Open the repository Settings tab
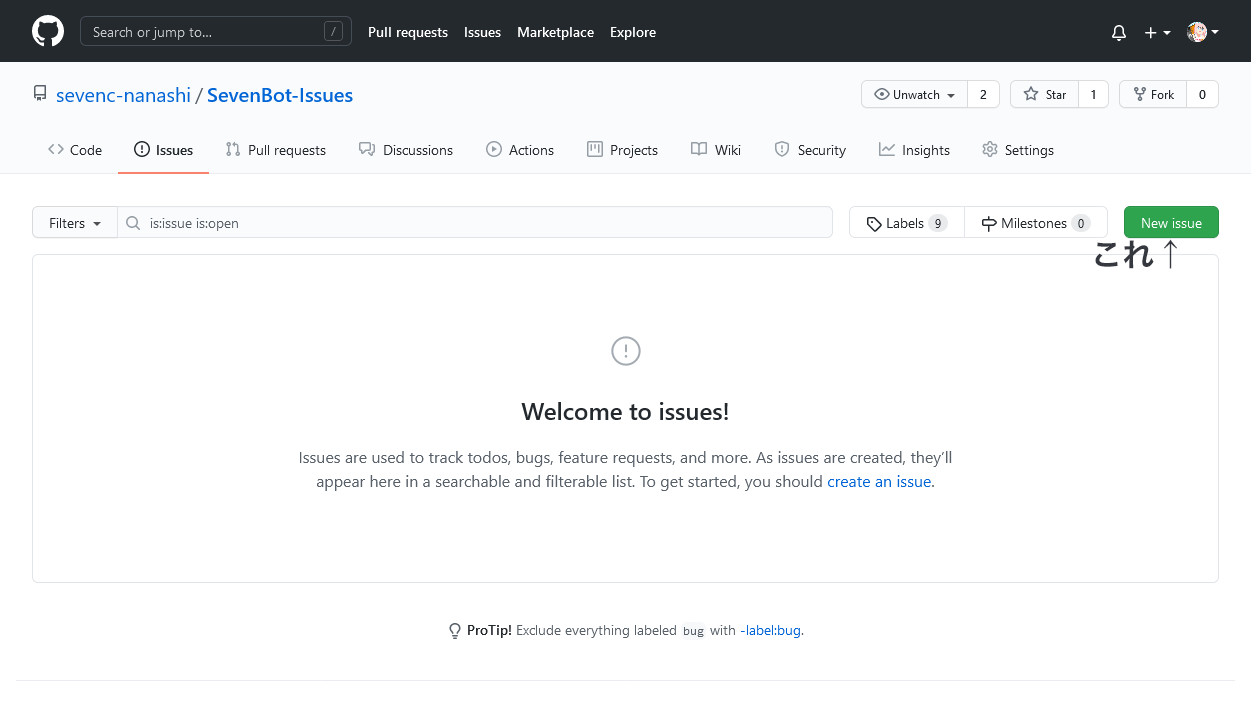1251x714 pixels. pos(1018,149)
